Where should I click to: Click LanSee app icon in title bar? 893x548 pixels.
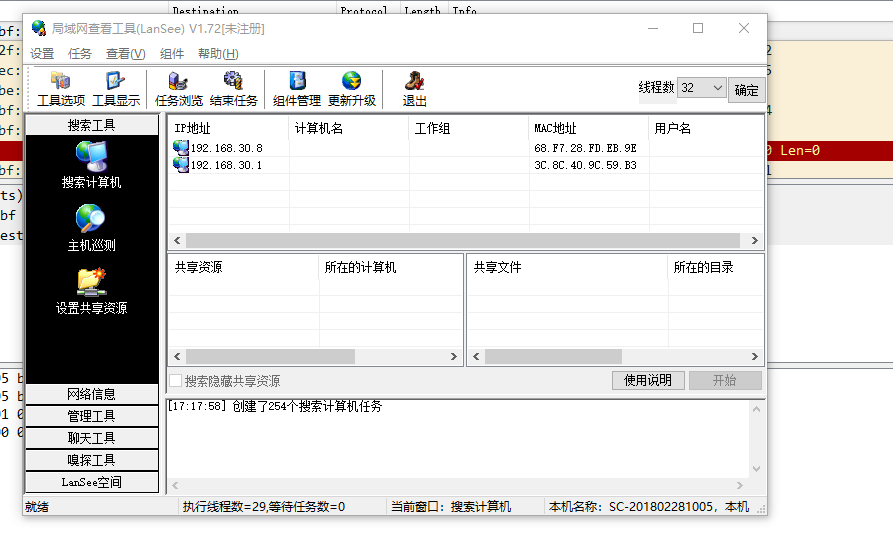point(39,28)
